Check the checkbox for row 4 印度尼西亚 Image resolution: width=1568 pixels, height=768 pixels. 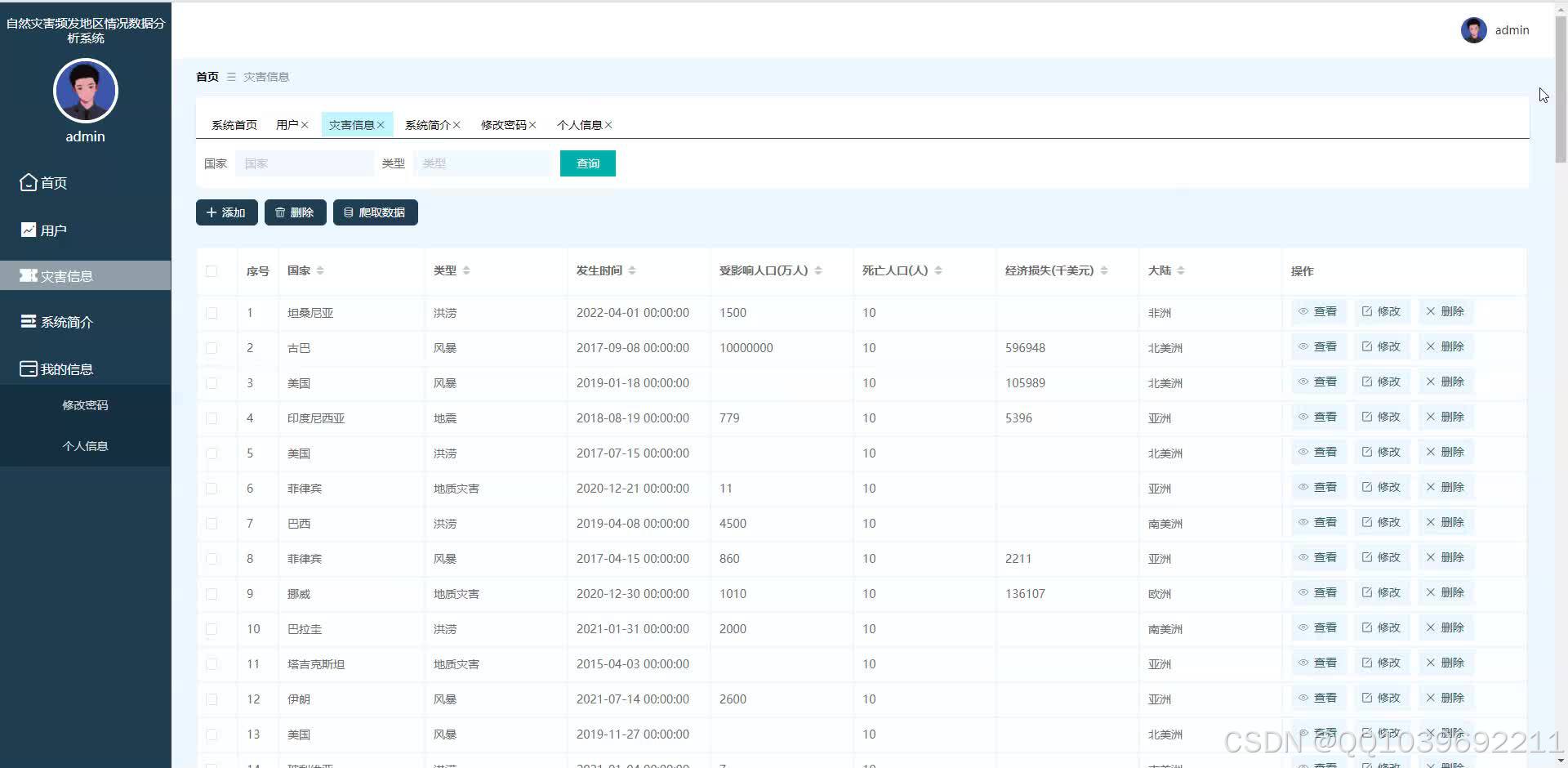(212, 418)
